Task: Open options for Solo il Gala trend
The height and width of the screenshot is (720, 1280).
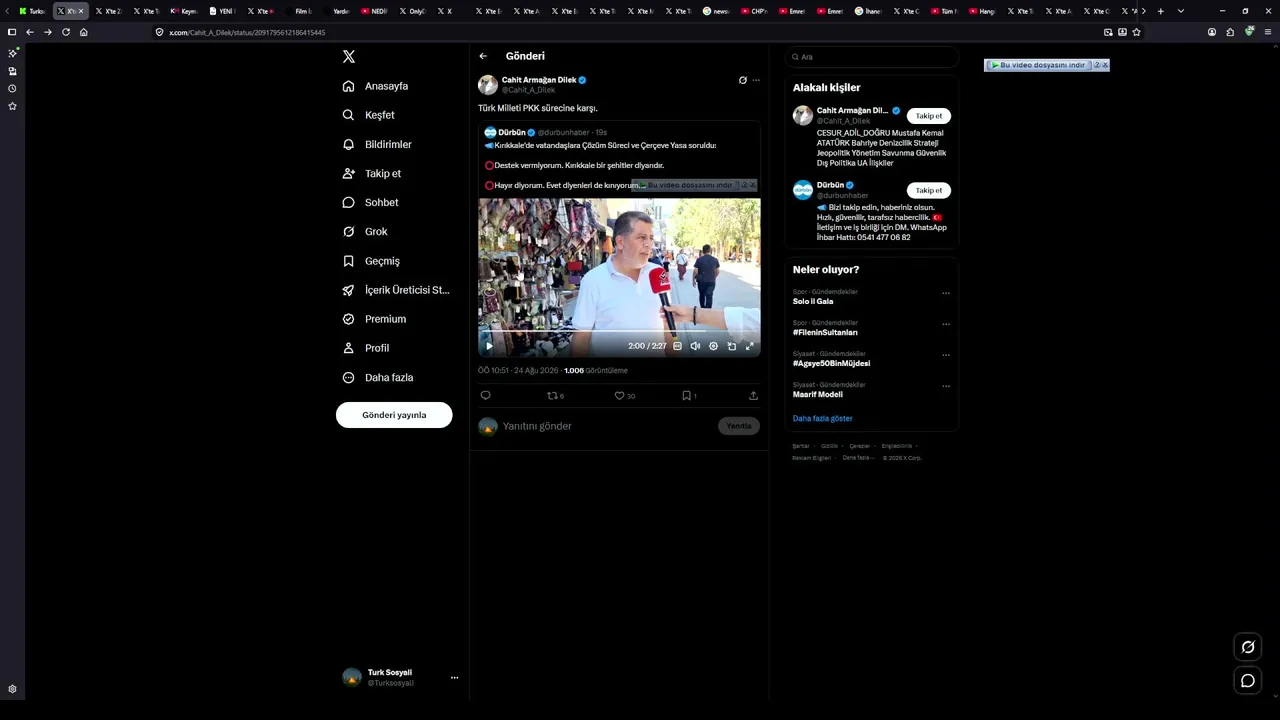Action: 946,293
